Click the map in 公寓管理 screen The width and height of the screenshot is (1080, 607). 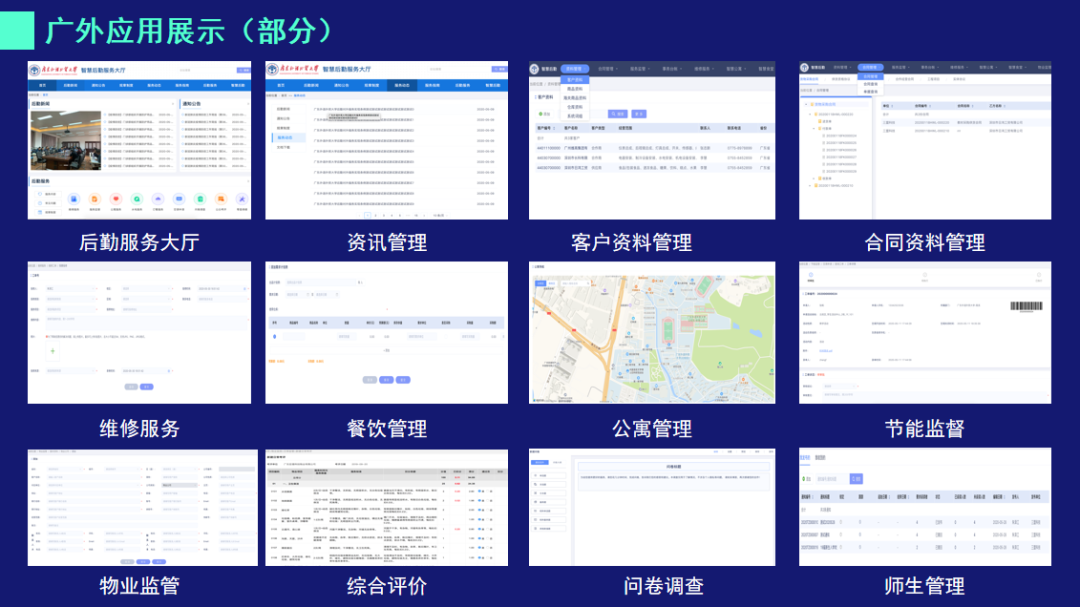click(x=651, y=340)
